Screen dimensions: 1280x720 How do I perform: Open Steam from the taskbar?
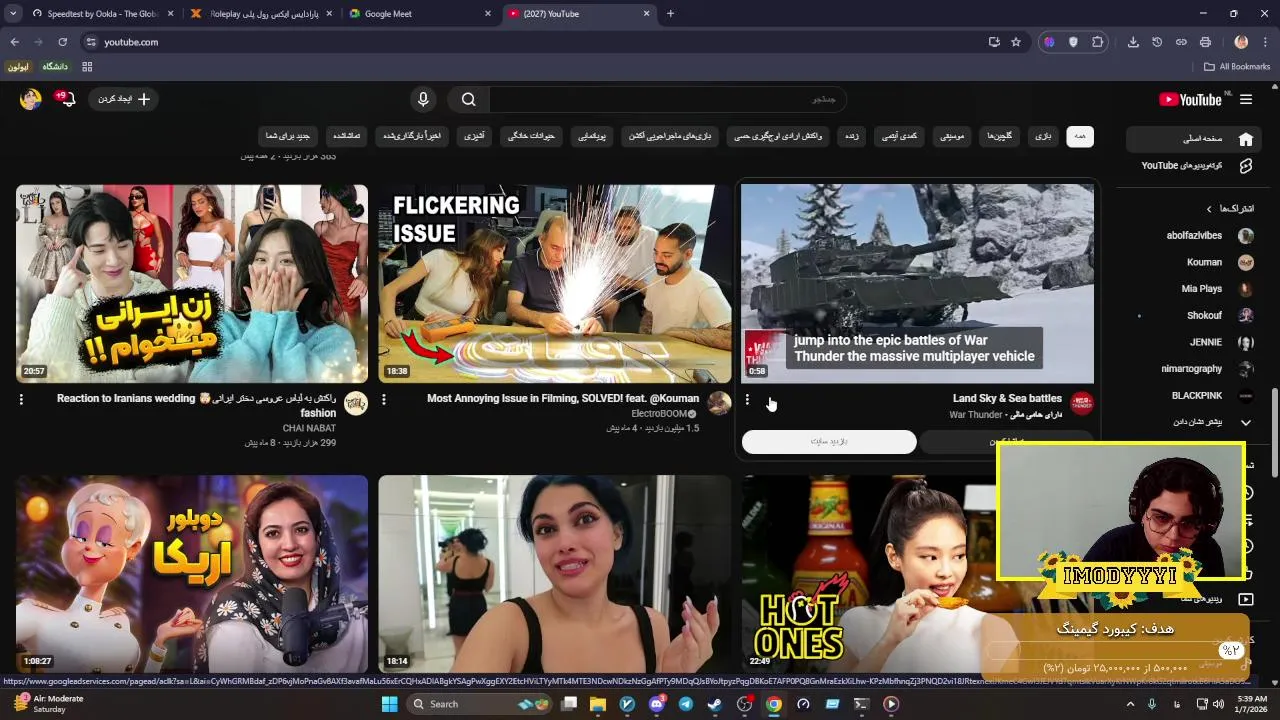pyautogui.click(x=714, y=704)
